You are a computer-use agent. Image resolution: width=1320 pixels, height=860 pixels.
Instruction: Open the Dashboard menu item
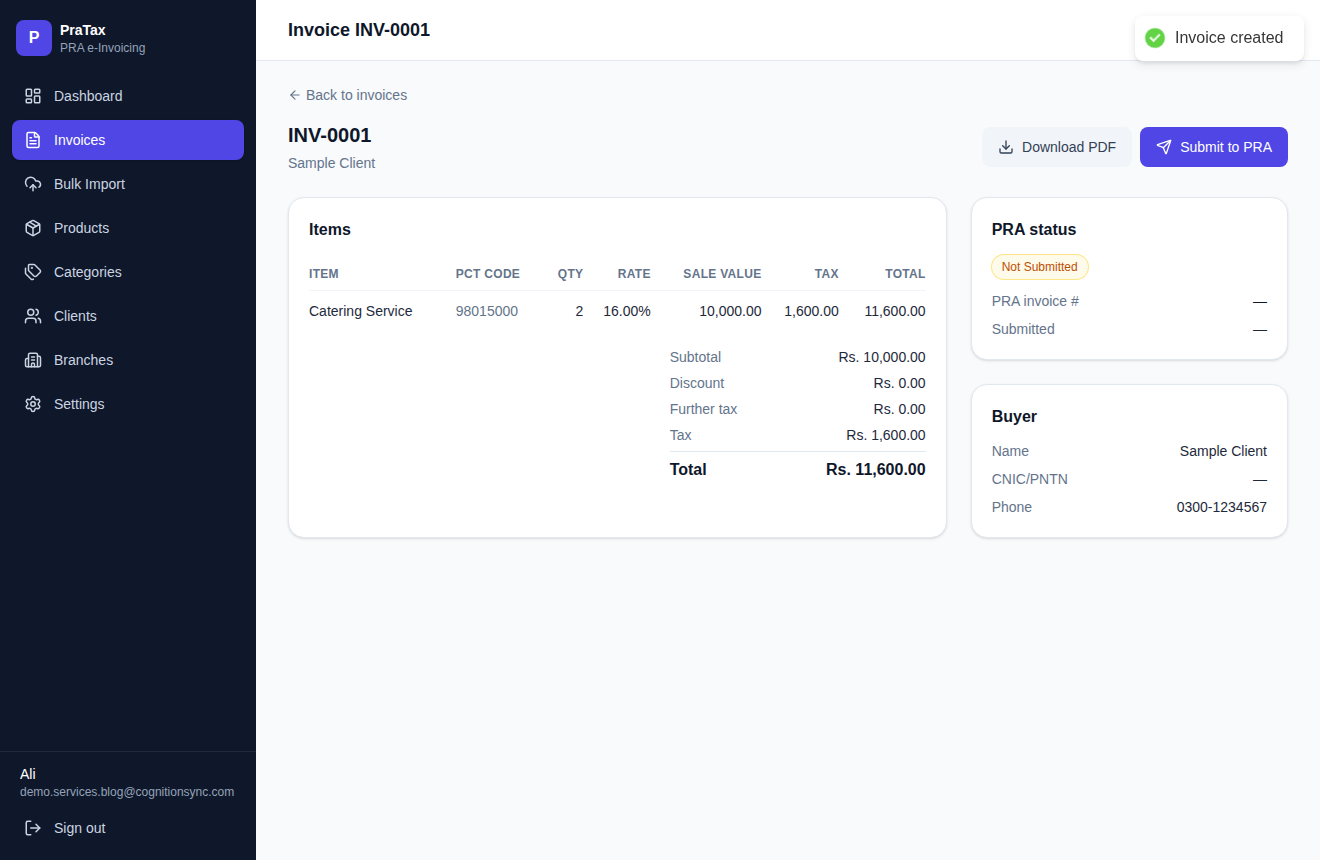click(128, 96)
